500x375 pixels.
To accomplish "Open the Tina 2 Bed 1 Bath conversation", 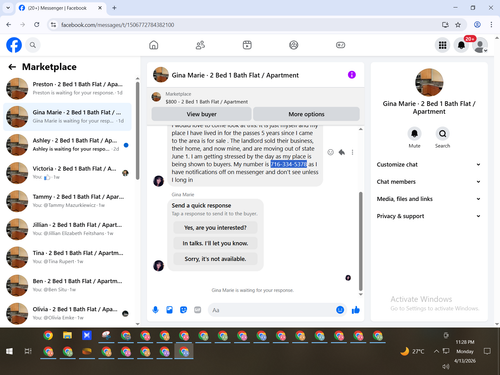I will [x=68, y=257].
